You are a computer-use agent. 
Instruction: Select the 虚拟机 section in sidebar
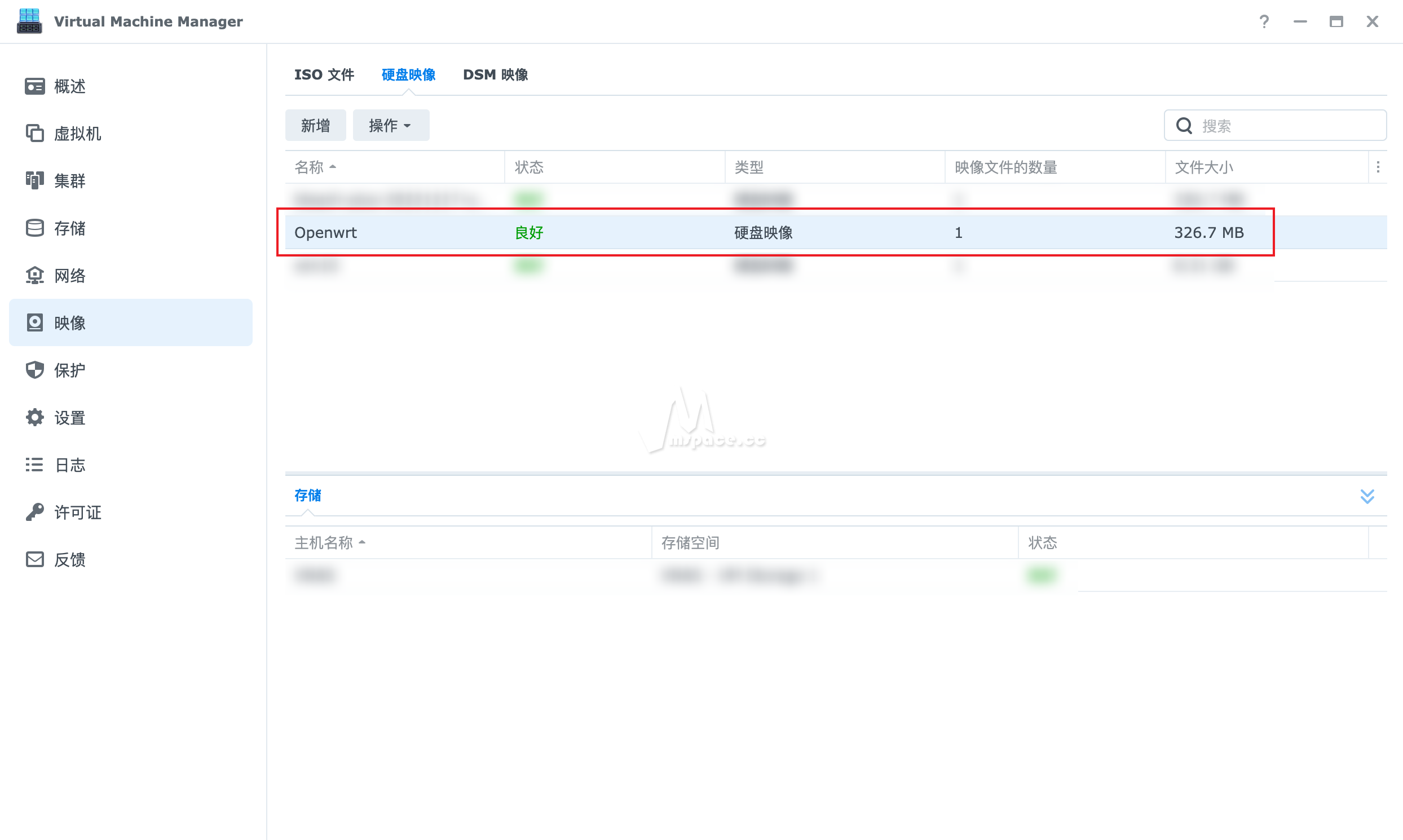78,134
